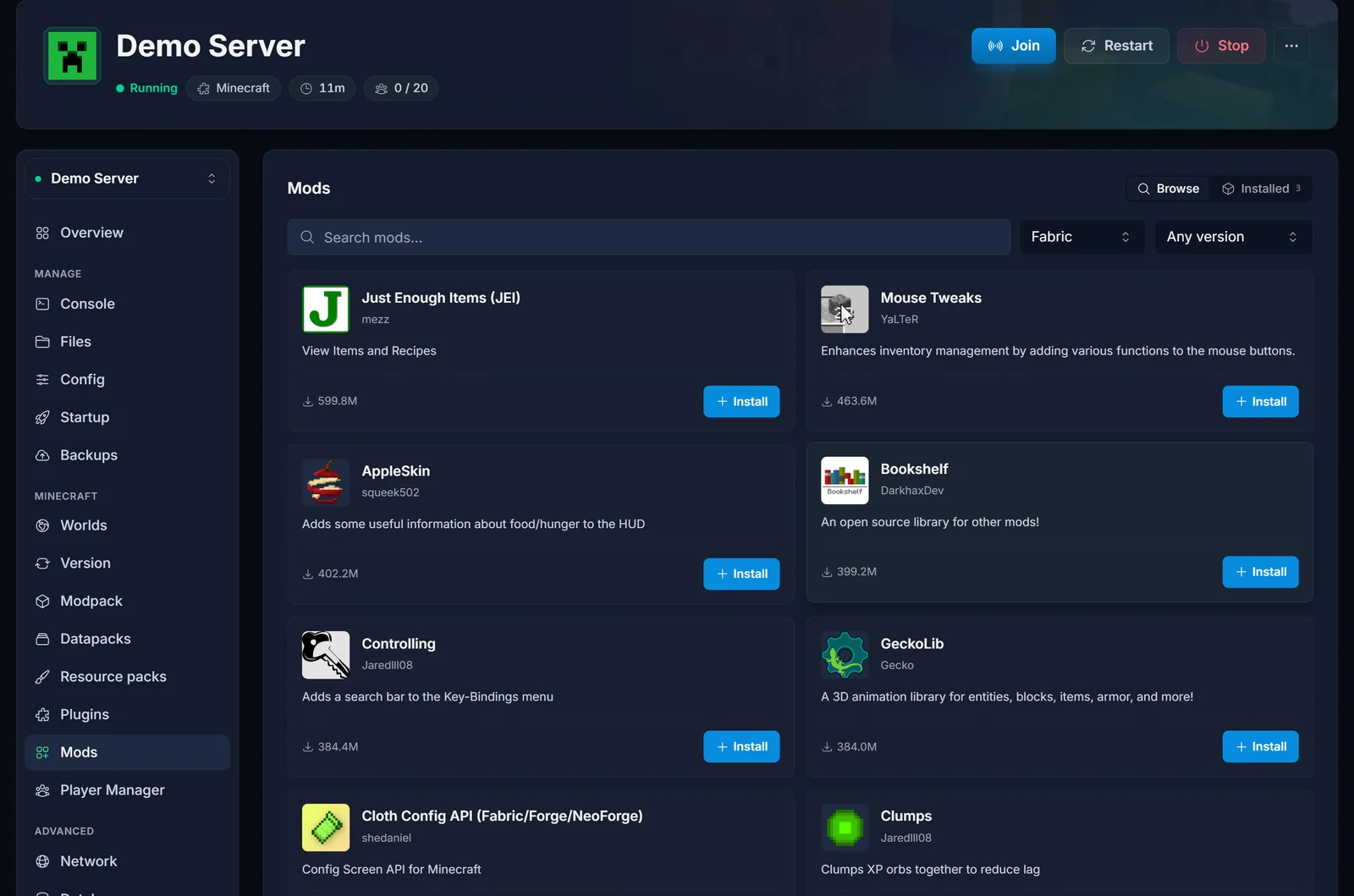Click the Clumps mod title
Image resolution: width=1354 pixels, height=896 pixels.
point(905,816)
